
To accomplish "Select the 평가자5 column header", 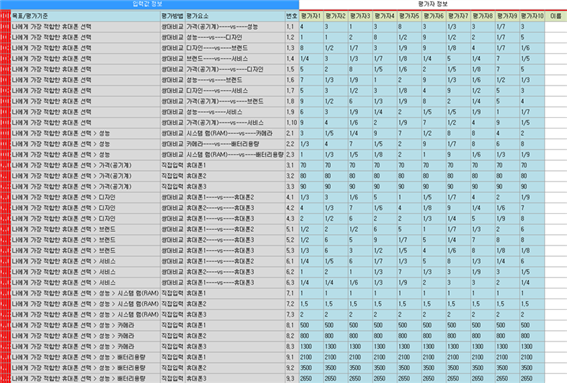I will coord(409,16).
